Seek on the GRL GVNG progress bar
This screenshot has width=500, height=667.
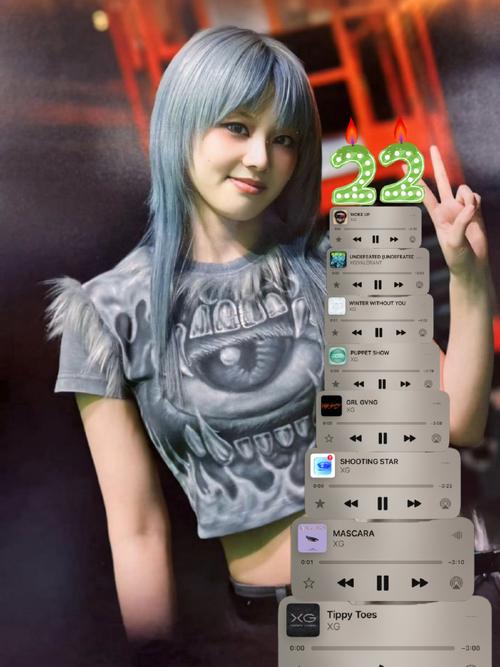(381, 423)
